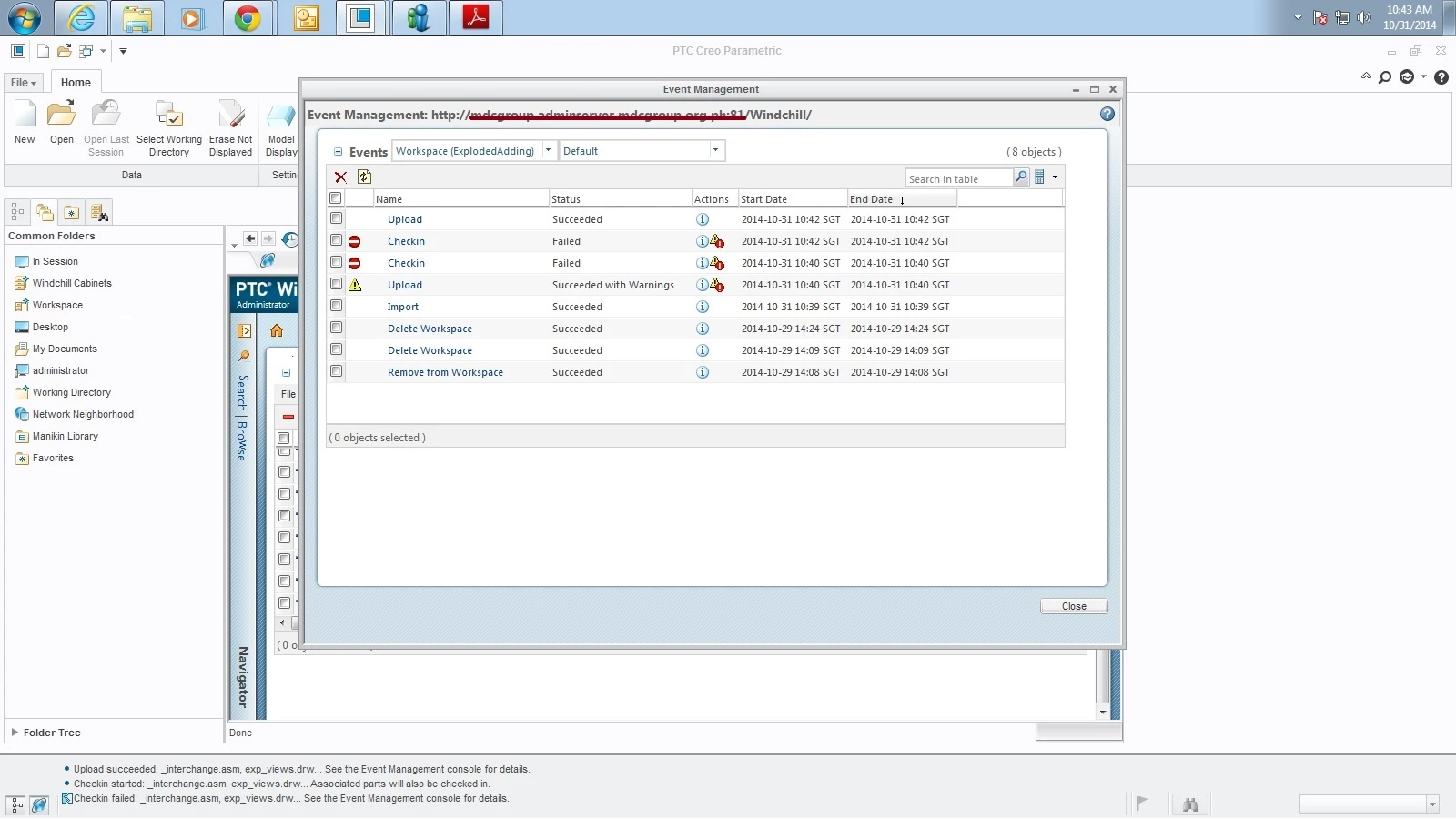The image size is (1456, 819).
Task: Open the 14:24 Delete Workspace link
Action: 430,329
